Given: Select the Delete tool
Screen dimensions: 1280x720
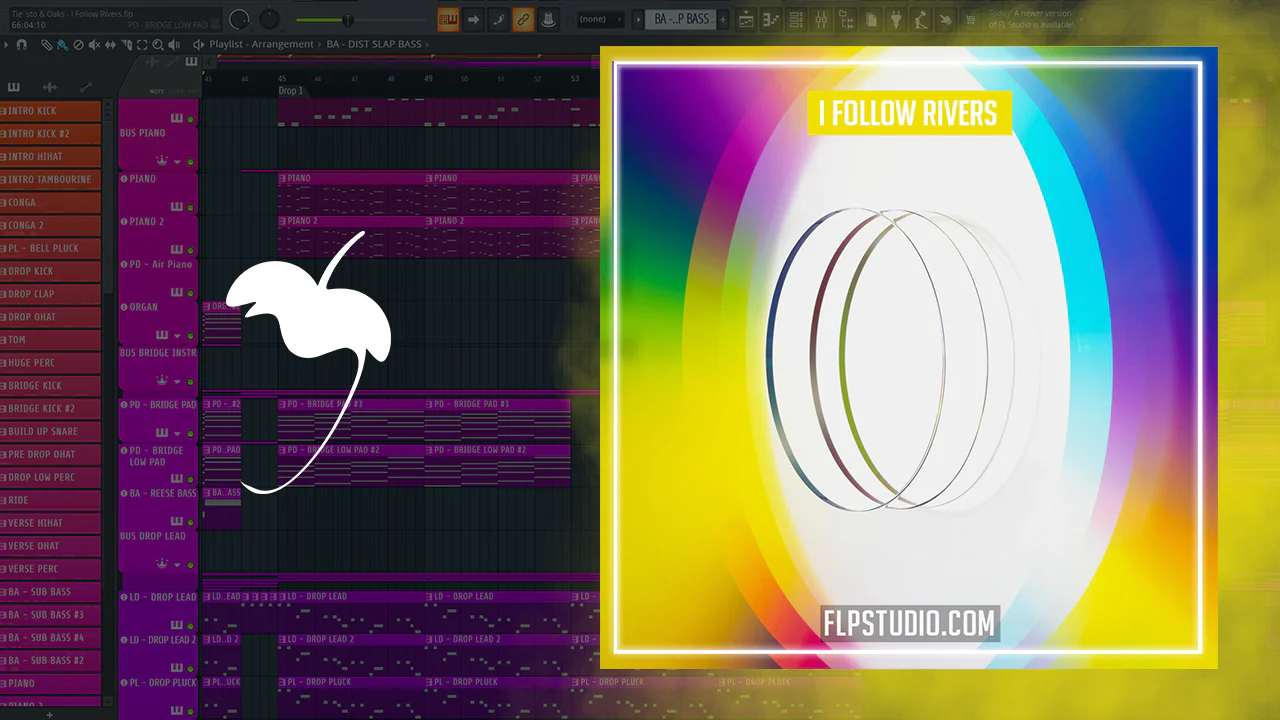Looking at the screenshot, I should [78, 45].
